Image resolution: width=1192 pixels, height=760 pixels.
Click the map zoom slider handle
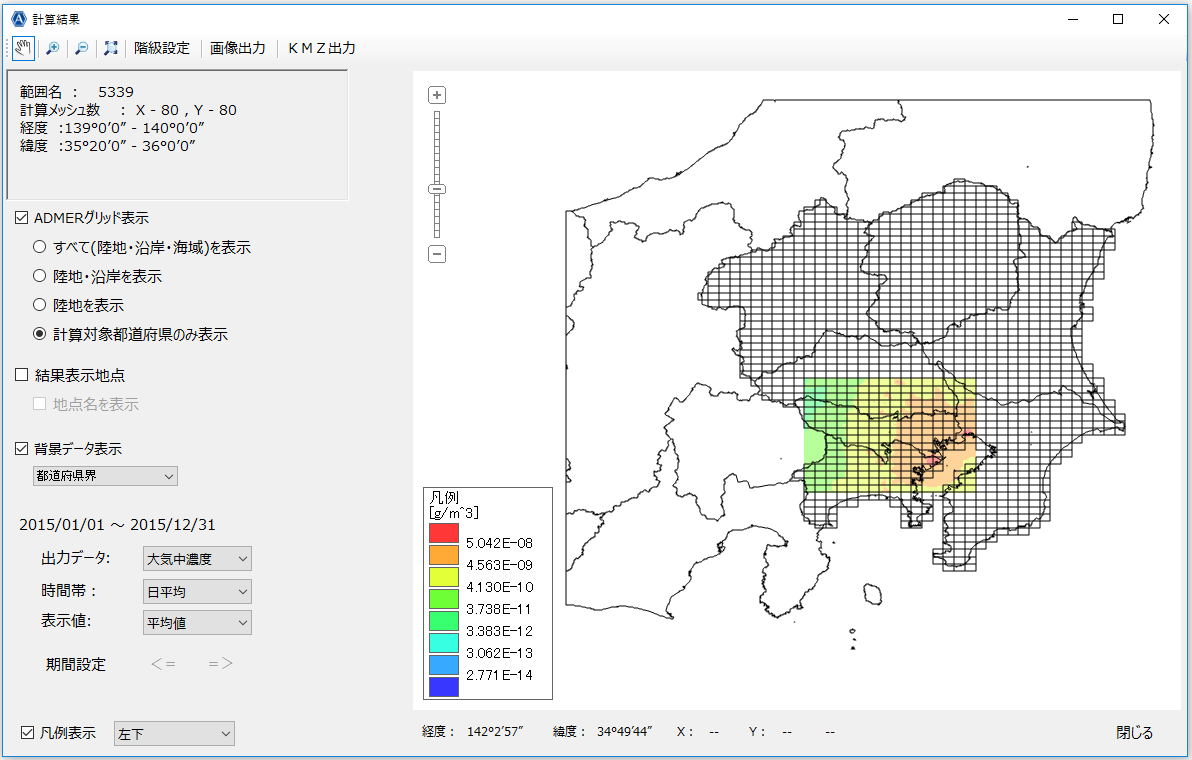click(x=437, y=189)
